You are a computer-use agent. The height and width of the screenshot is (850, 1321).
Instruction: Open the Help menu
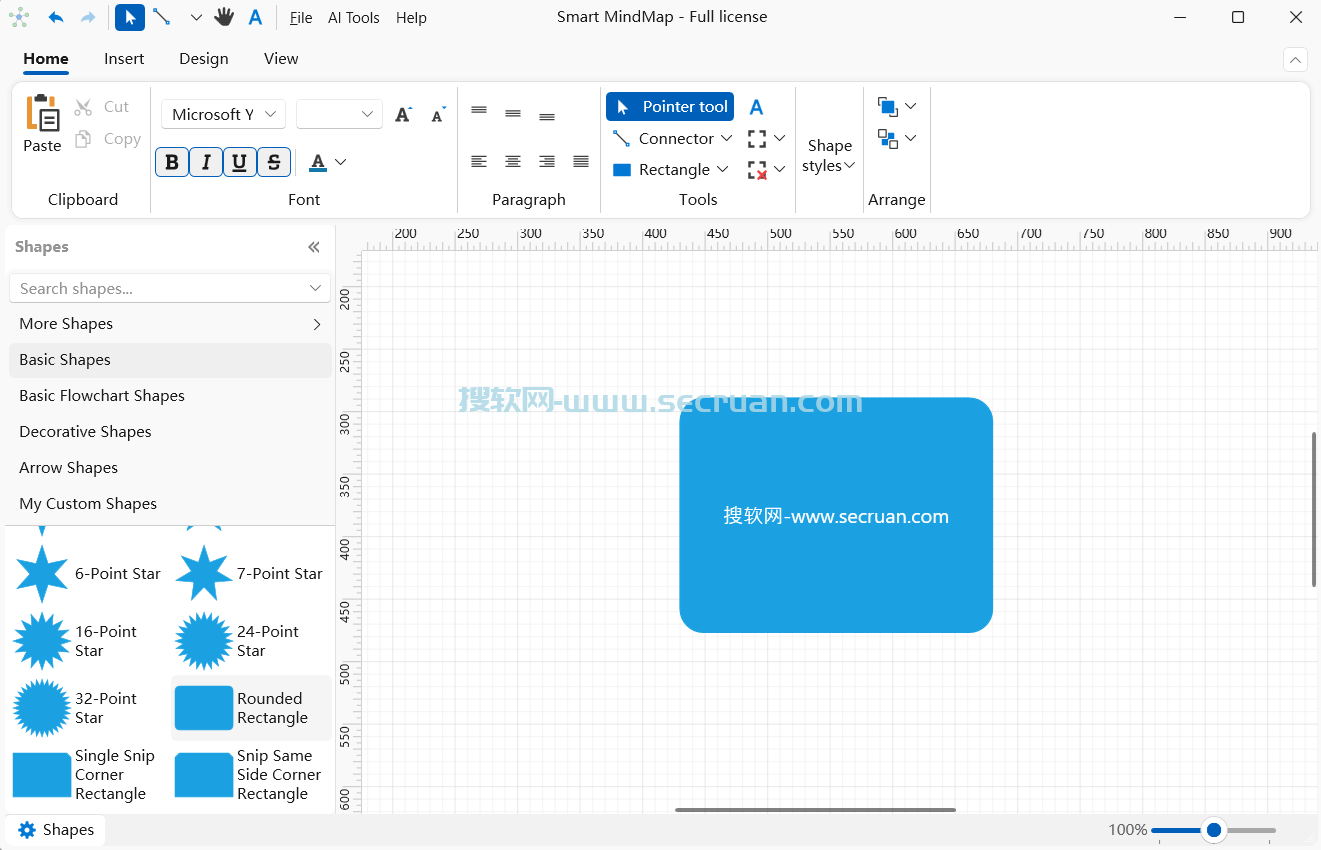(x=411, y=18)
